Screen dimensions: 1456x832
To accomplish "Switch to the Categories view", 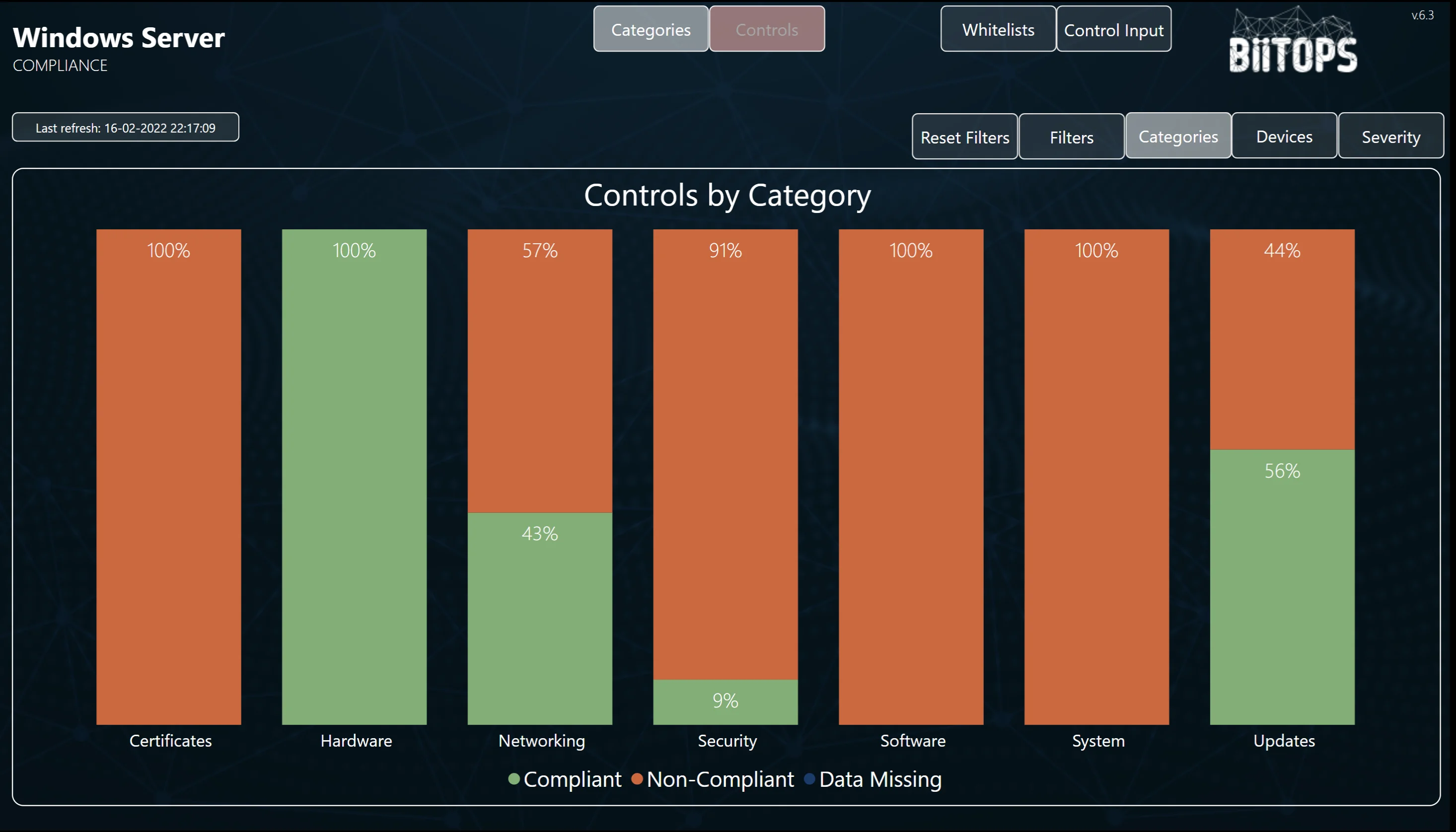I will pyautogui.click(x=651, y=29).
